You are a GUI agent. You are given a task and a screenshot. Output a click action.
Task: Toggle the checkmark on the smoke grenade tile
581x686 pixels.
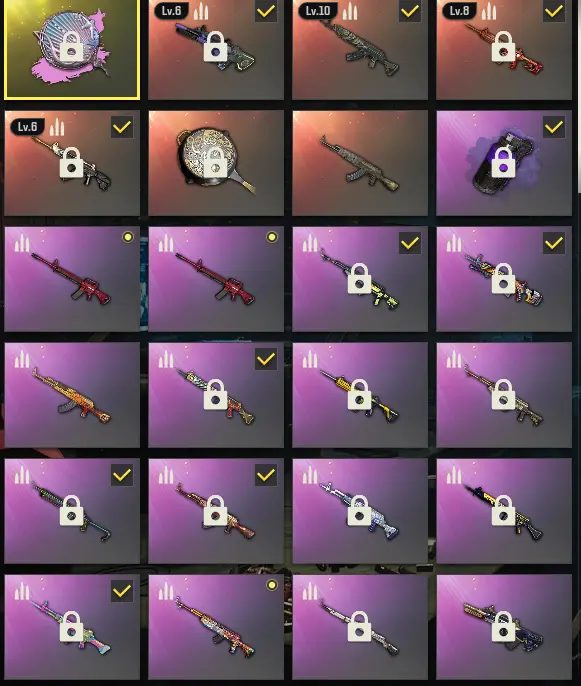click(x=554, y=127)
